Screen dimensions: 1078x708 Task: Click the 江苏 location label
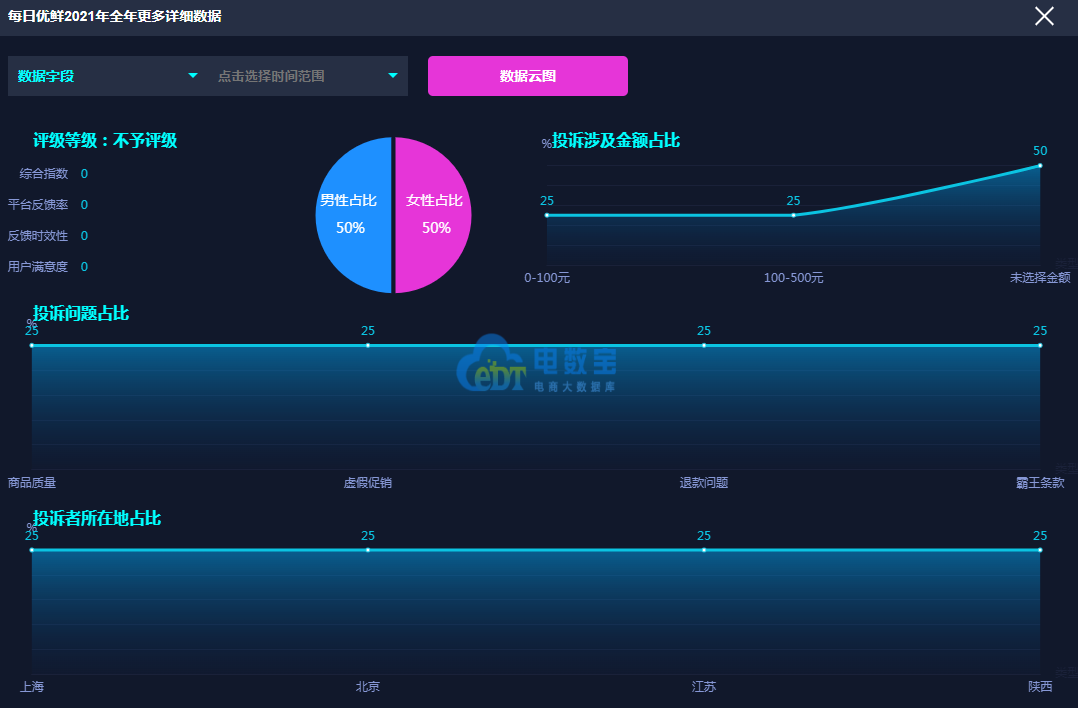(x=704, y=687)
